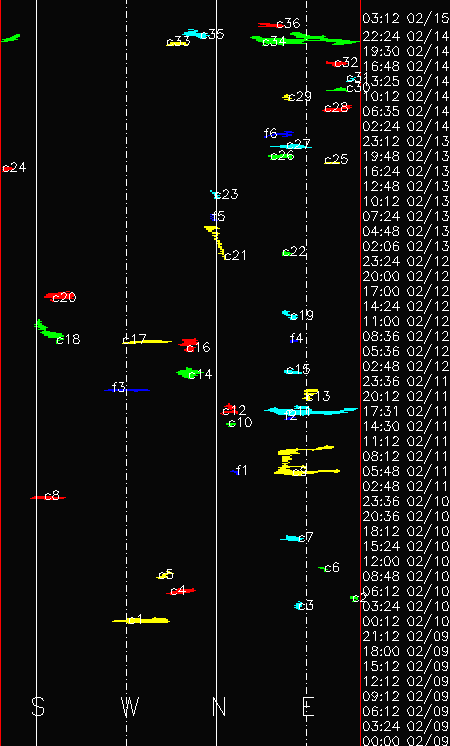Viewport: 450px width, 746px height.
Task: Select the red c4 event marker
Action: tap(181, 591)
